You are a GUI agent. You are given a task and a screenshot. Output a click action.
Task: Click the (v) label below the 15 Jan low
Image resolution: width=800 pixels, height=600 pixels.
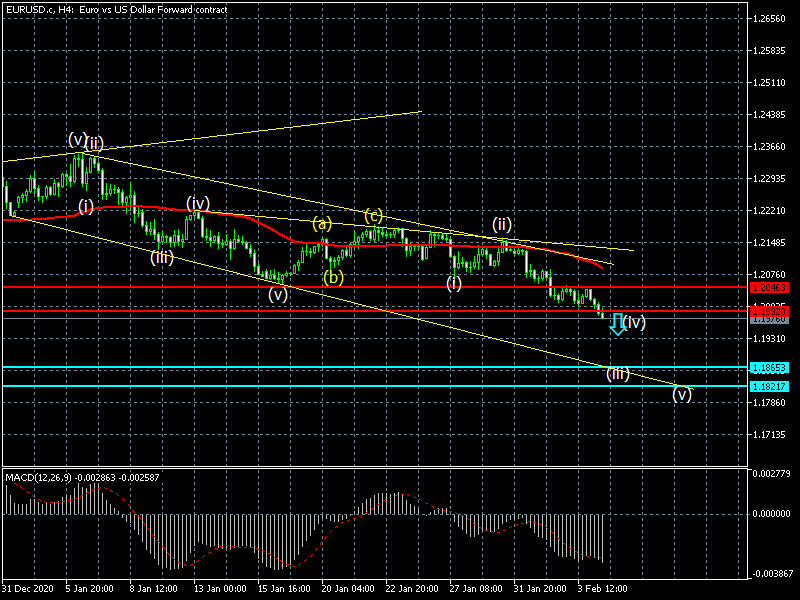point(278,294)
